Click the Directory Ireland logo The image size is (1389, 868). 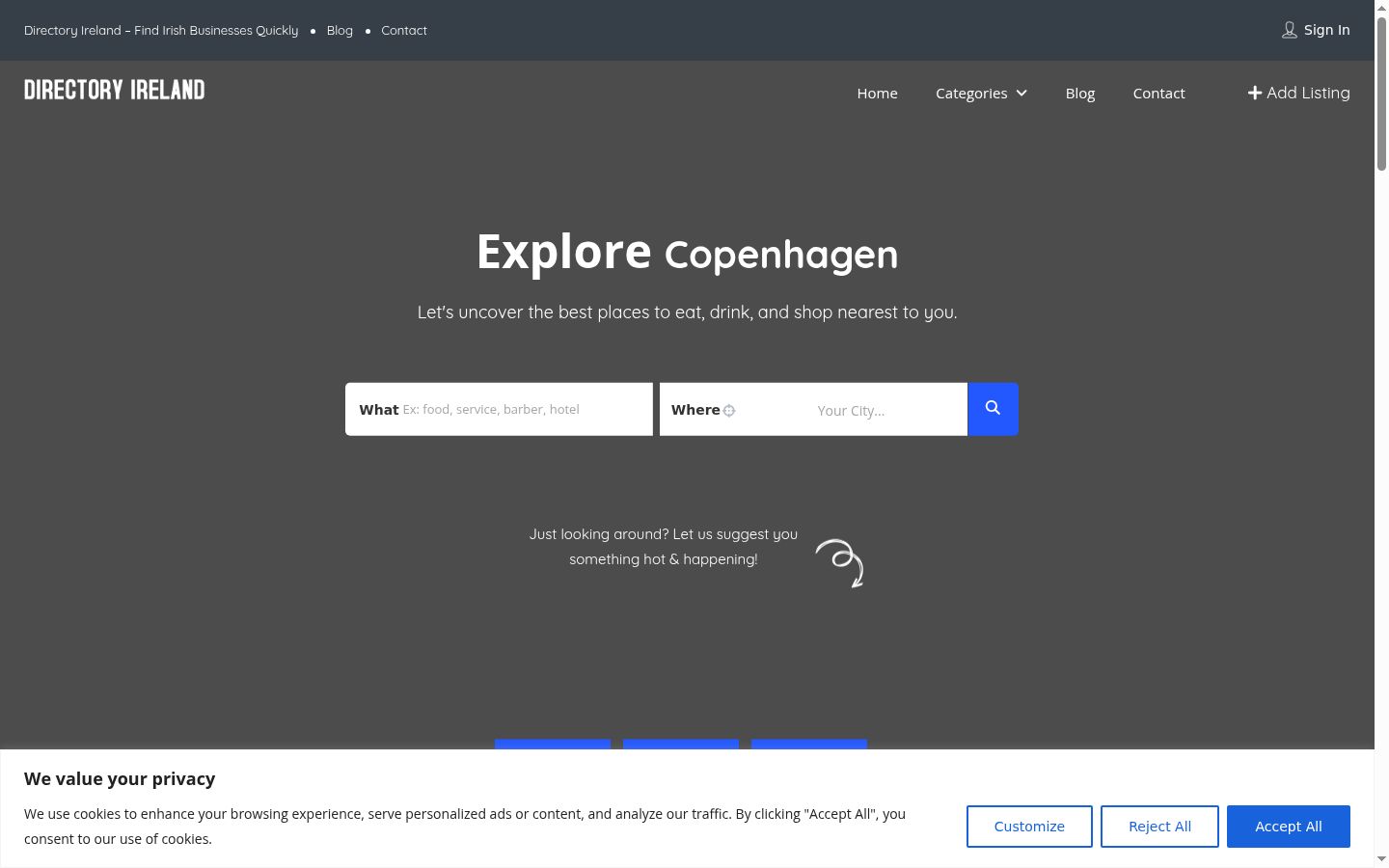[x=115, y=90]
